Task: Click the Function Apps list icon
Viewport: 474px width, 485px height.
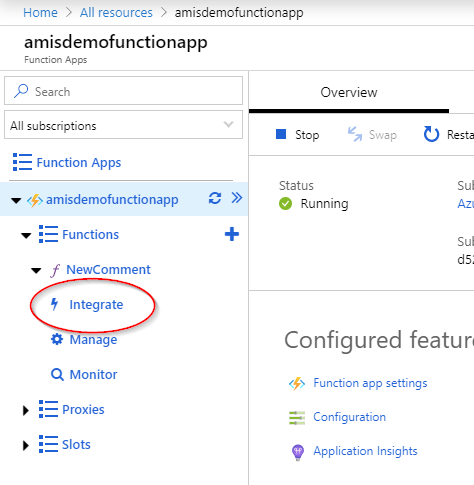Action: [x=22, y=162]
